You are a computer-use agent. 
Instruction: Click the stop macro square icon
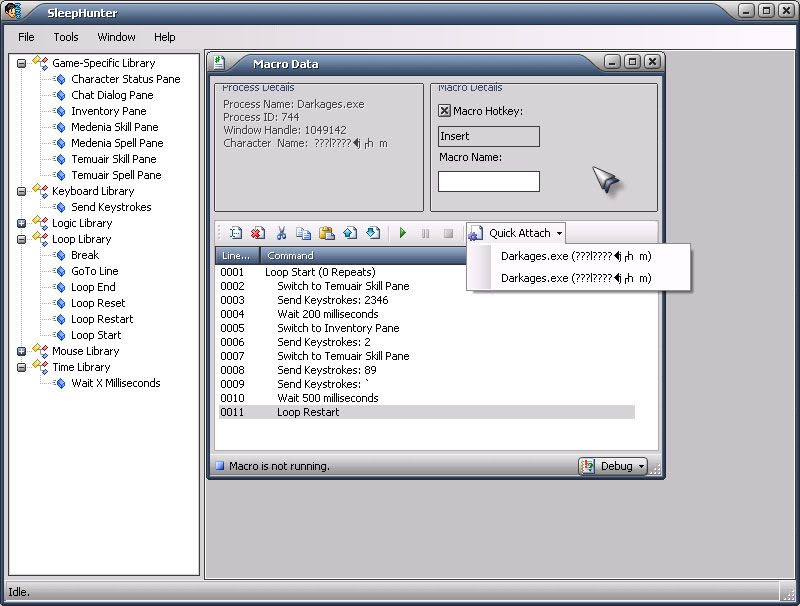click(x=448, y=234)
